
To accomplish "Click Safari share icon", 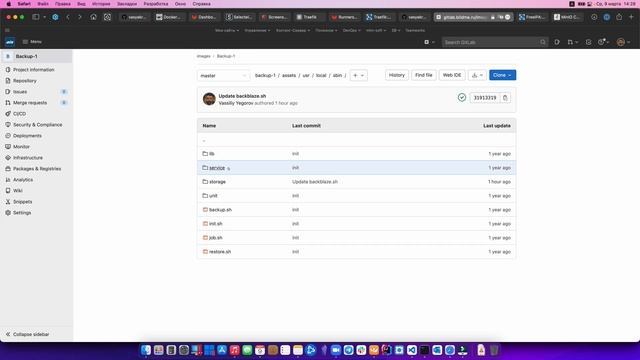I will tap(619, 17).
